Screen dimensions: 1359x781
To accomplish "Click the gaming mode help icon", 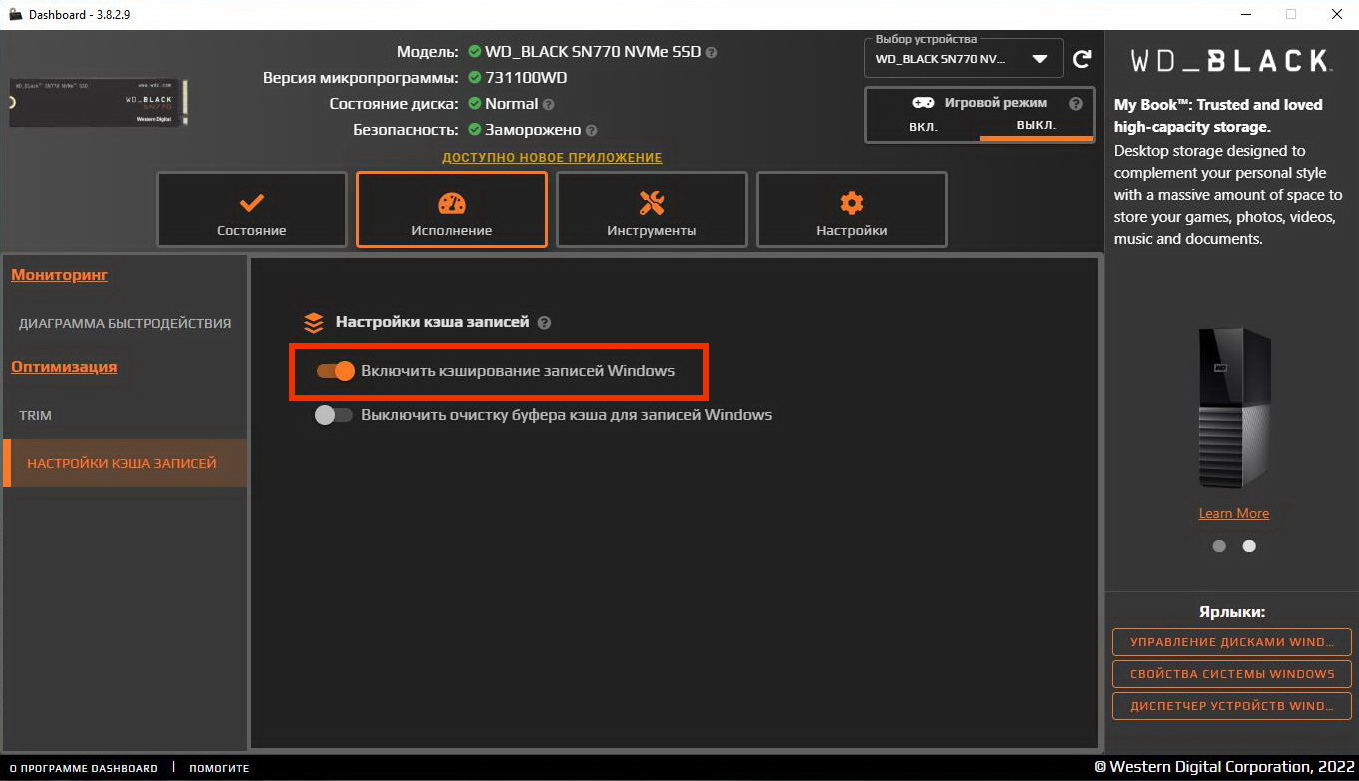I will click(x=1076, y=103).
